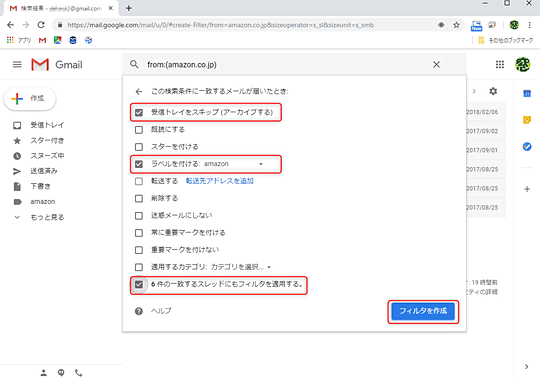The height and width of the screenshot is (380, 540).
Task: Check 既読にする checkbox
Action: [x=139, y=130]
